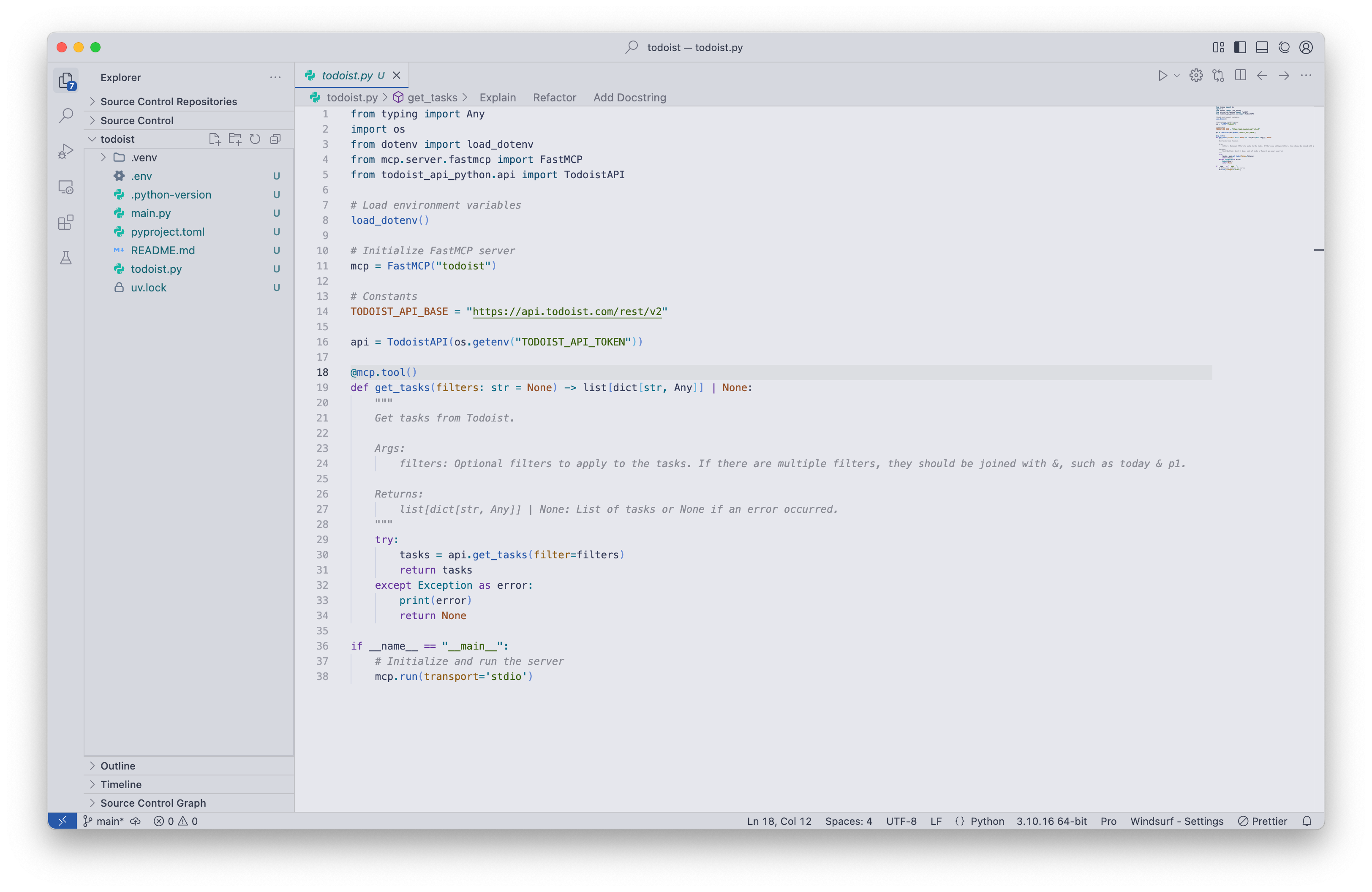Viewport: 1372px width, 892px height.
Task: Toggle the Cascade panel icon in title bar
Action: point(1284,47)
